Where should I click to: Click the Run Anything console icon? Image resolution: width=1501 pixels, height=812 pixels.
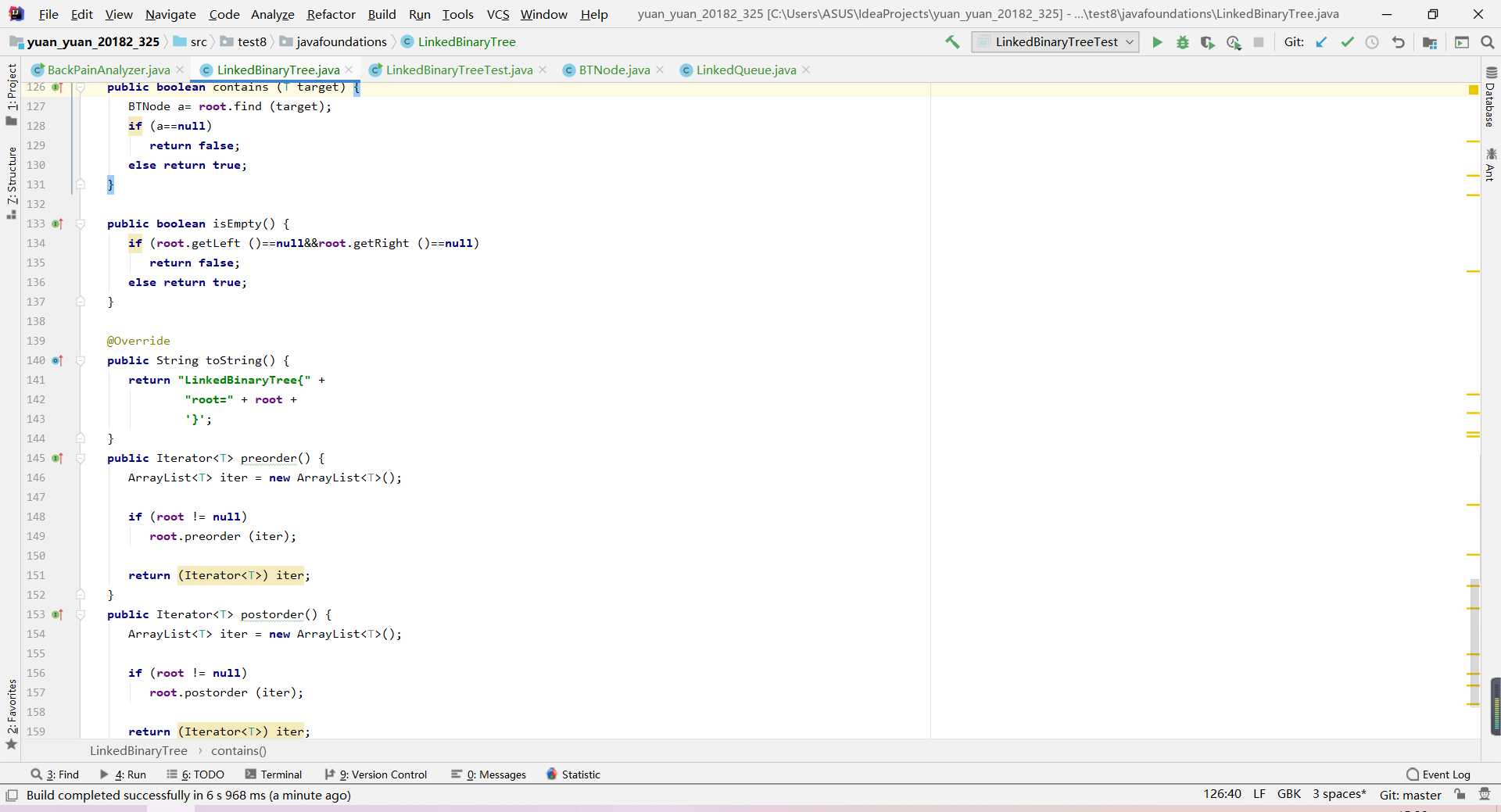pos(1462,42)
